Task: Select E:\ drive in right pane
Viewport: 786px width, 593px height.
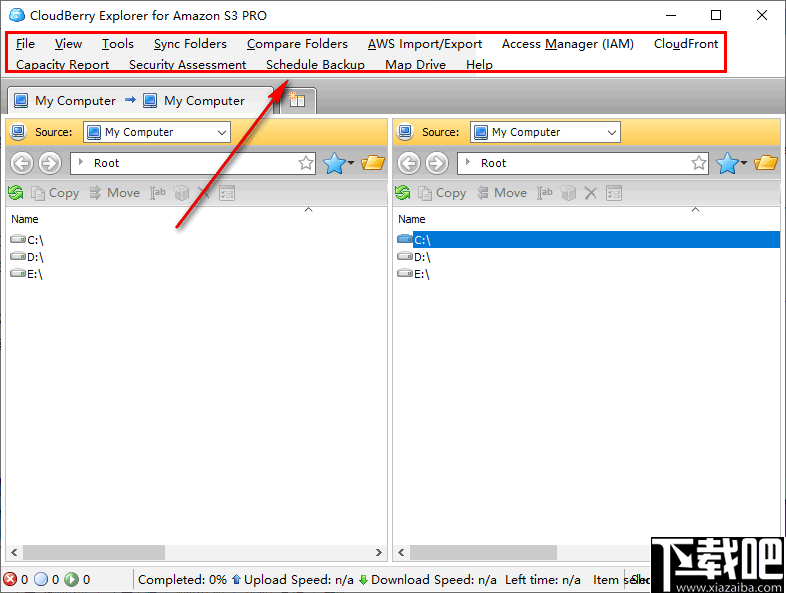Action: 414,274
